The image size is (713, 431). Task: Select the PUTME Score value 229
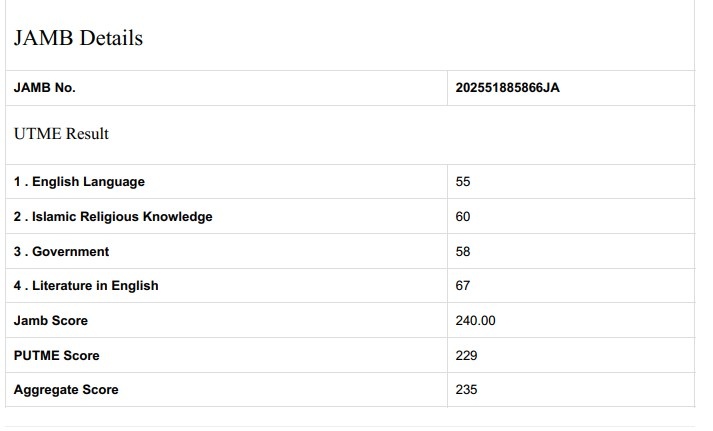coord(466,356)
